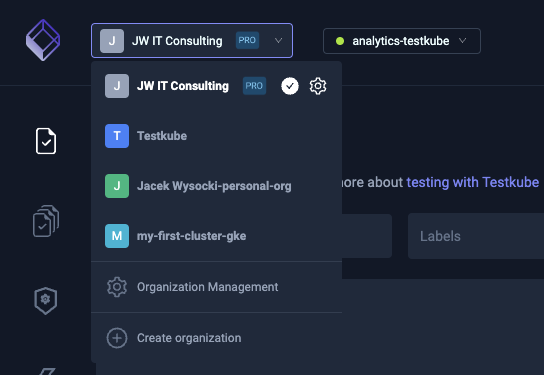Open the shield gear sidebar icon
The height and width of the screenshot is (375, 544).
click(45, 301)
